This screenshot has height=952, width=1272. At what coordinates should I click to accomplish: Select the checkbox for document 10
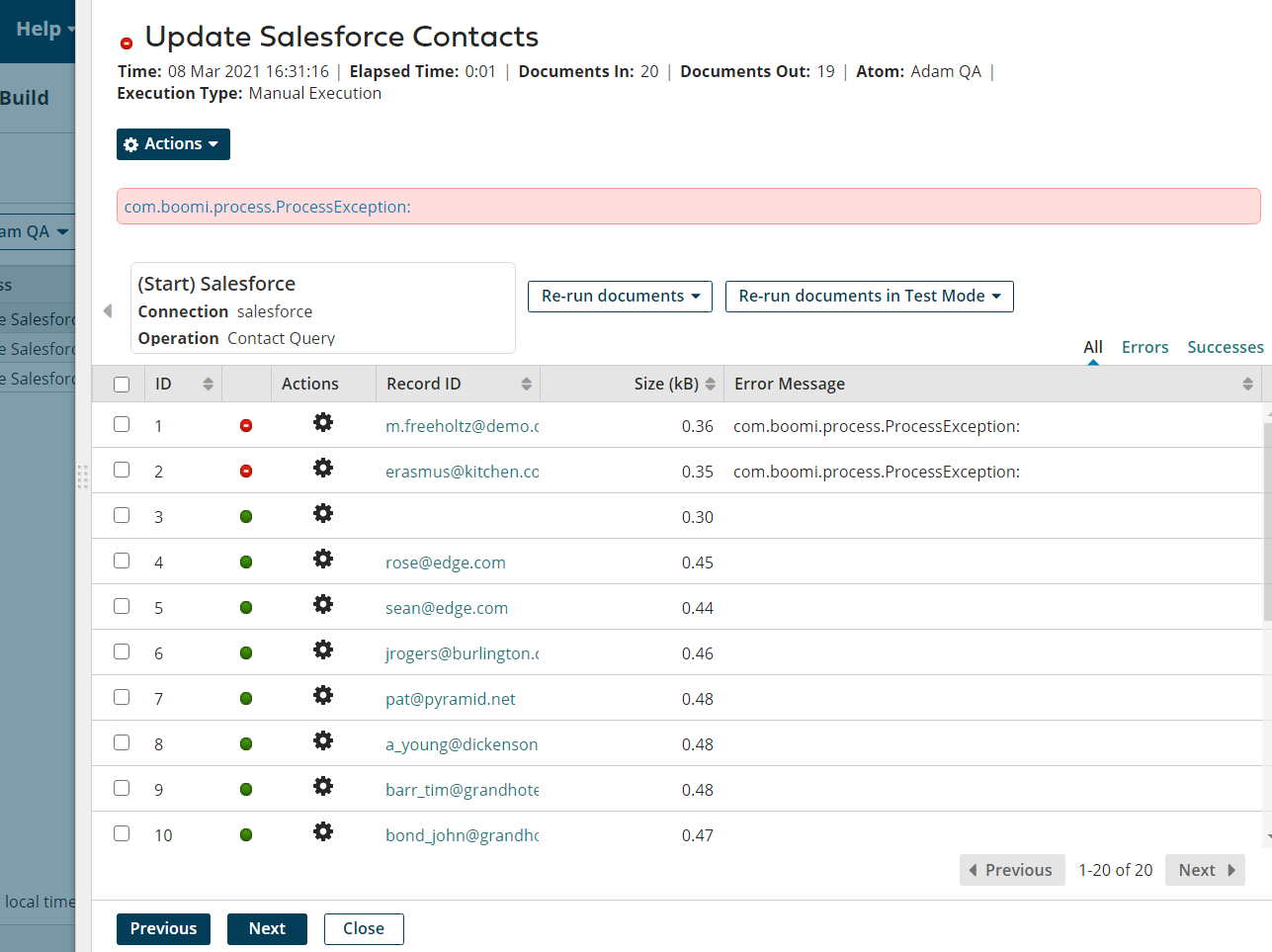(122, 833)
